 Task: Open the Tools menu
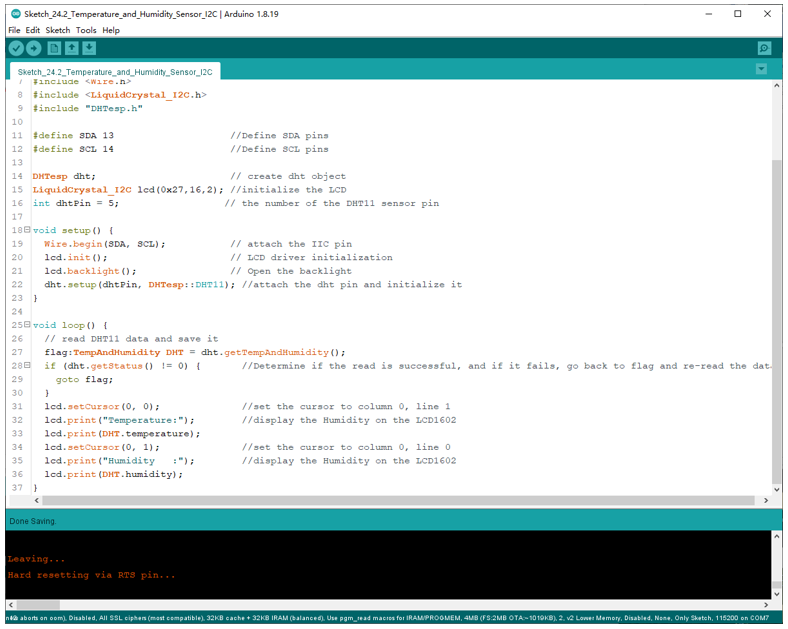pyautogui.click(x=86, y=30)
